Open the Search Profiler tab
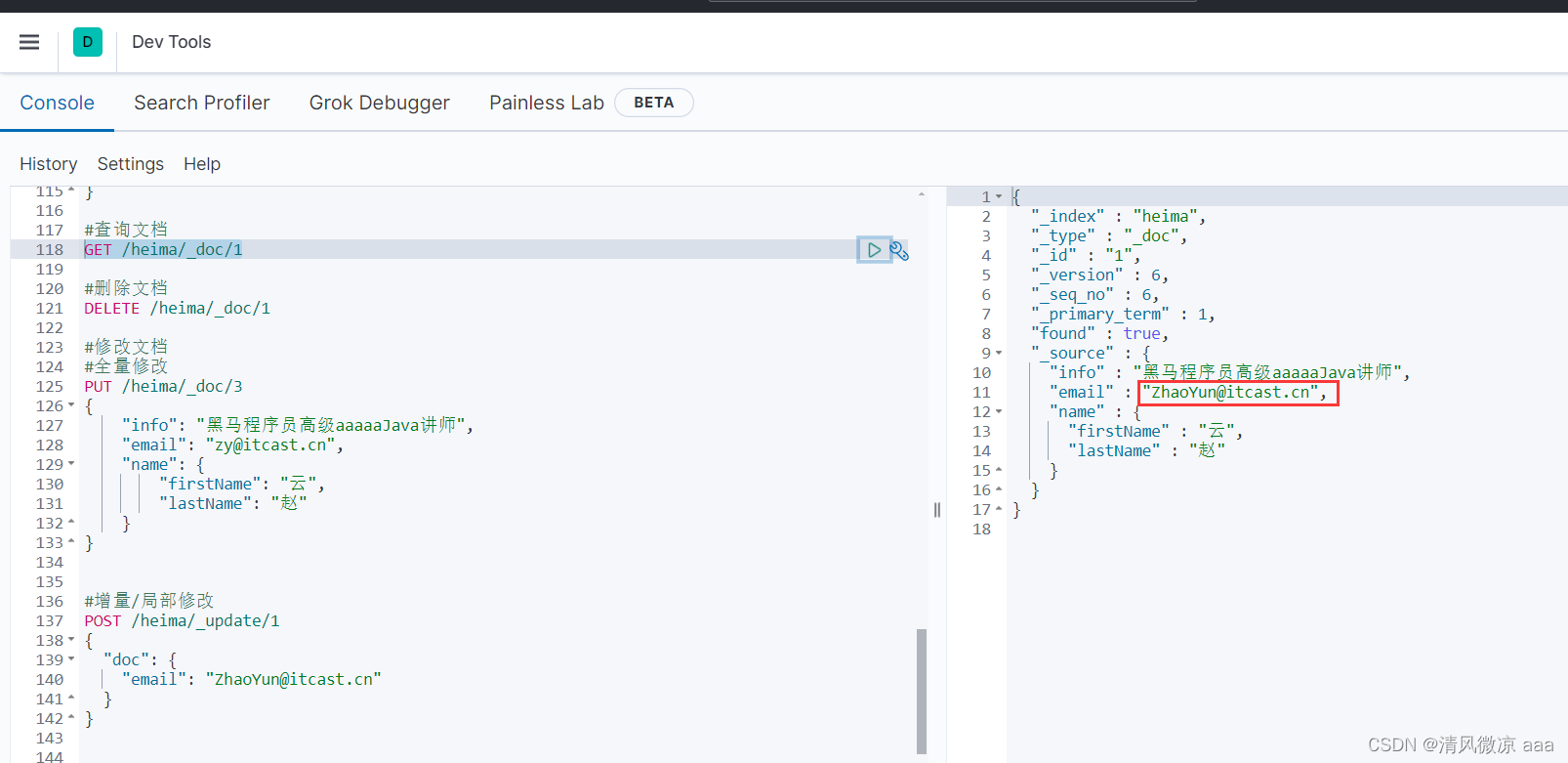Screen dimensions: 1568x763 201,103
